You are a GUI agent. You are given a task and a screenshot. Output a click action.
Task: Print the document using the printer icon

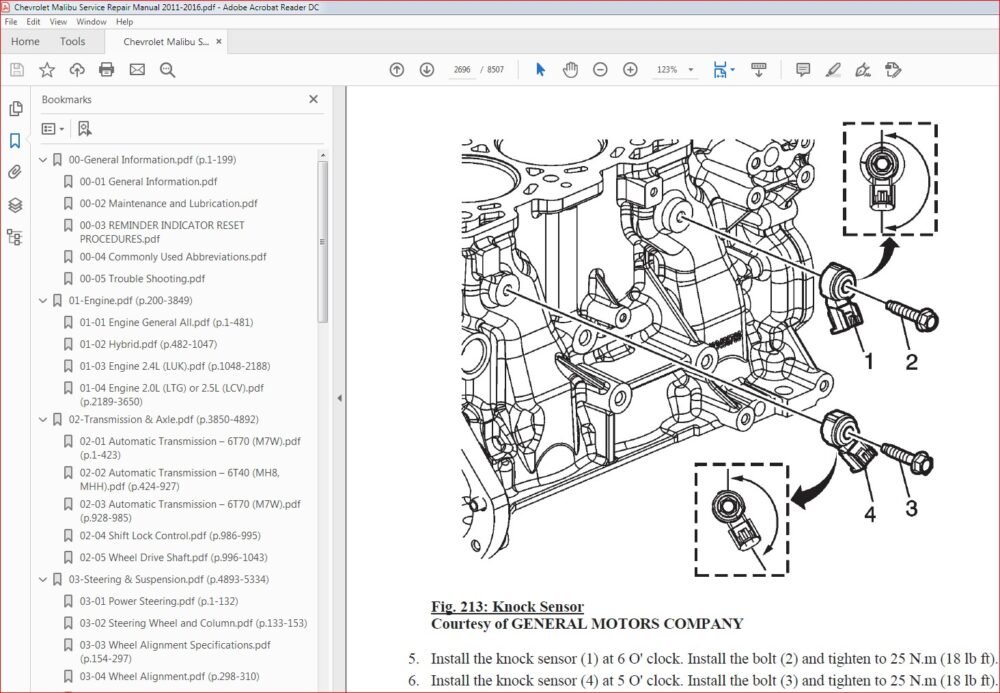(x=107, y=69)
